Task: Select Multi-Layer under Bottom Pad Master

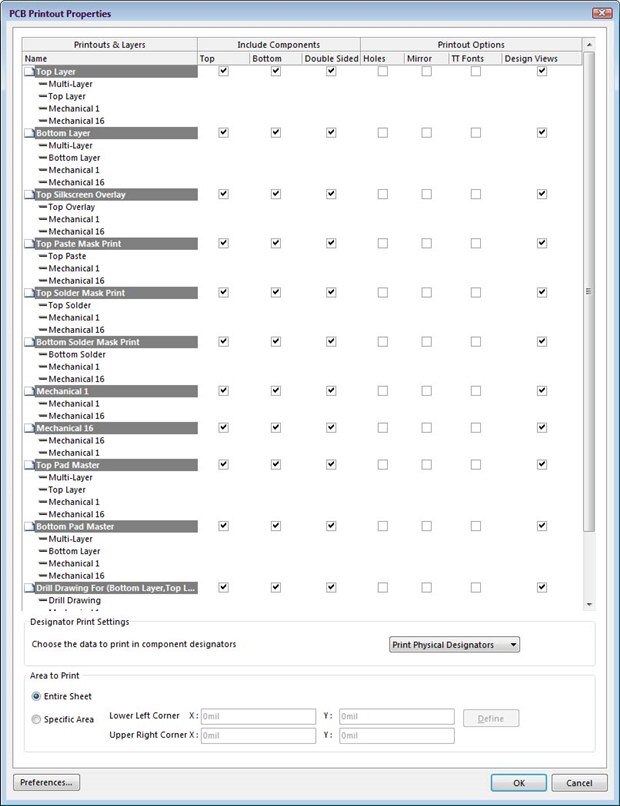Action: click(x=70, y=539)
